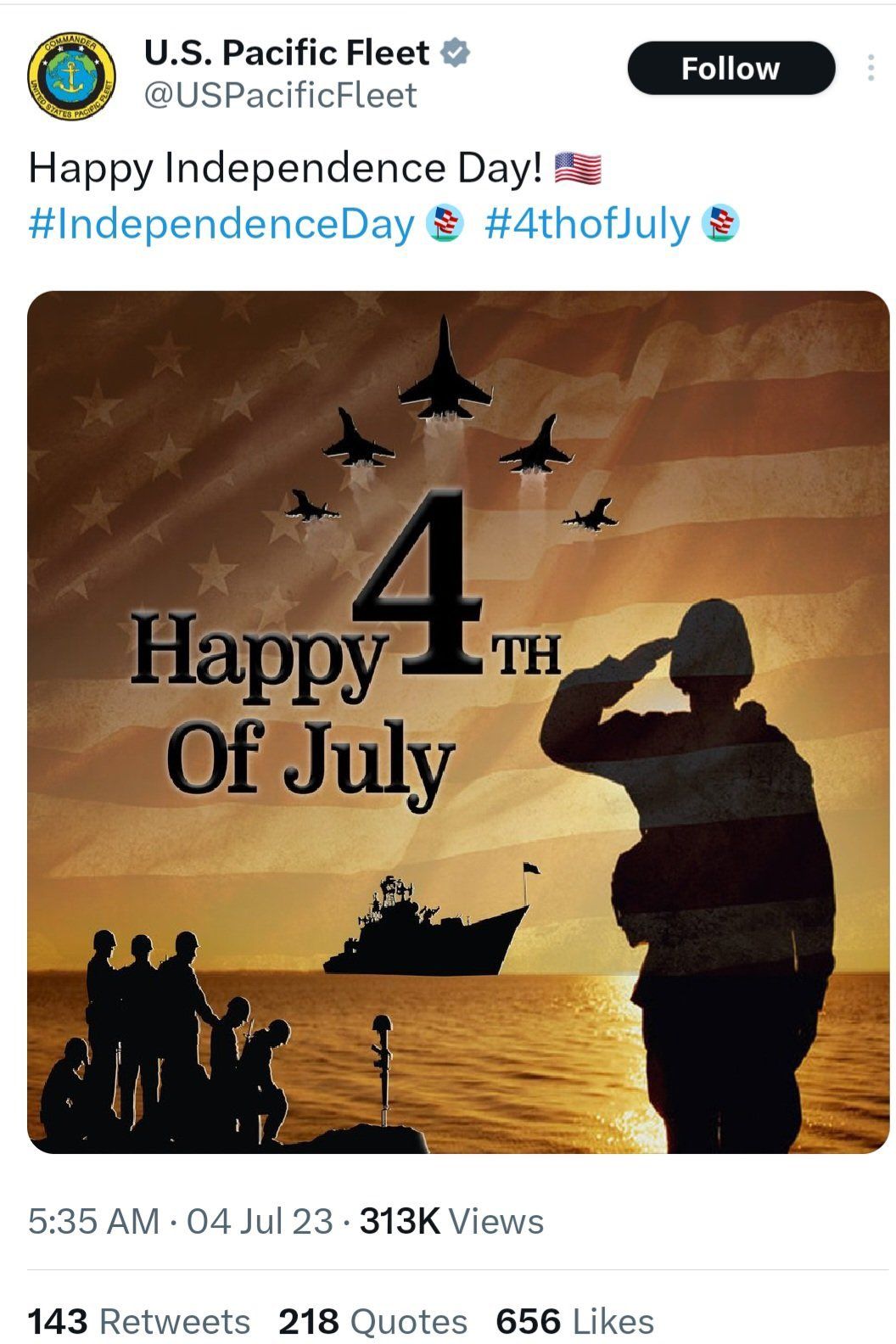Click the Happy Independence Day tweet text
This screenshot has width=896, height=1344.
click(x=285, y=168)
